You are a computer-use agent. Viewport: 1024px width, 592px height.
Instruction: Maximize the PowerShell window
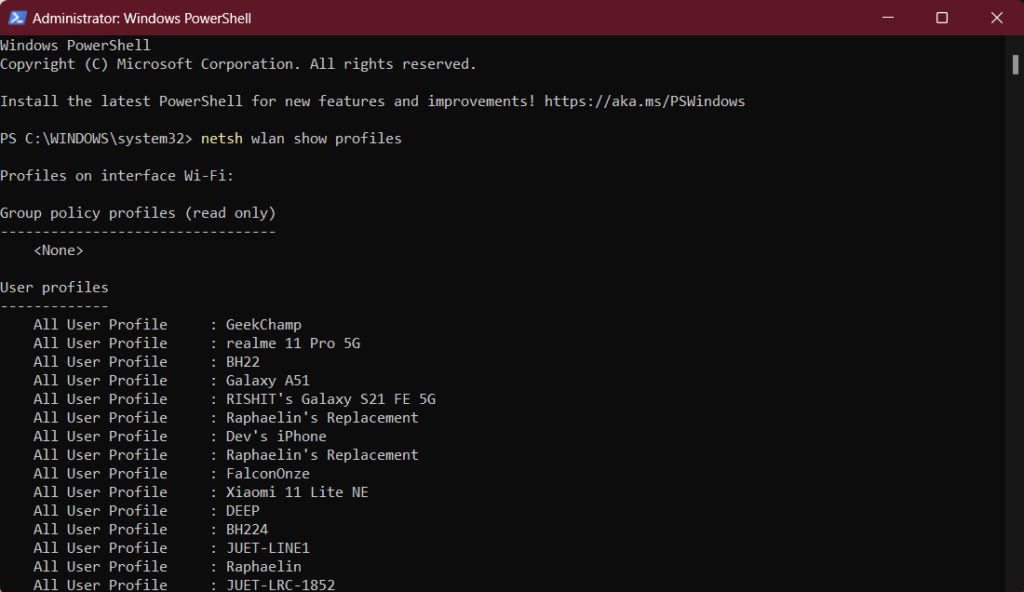pyautogui.click(x=942, y=18)
